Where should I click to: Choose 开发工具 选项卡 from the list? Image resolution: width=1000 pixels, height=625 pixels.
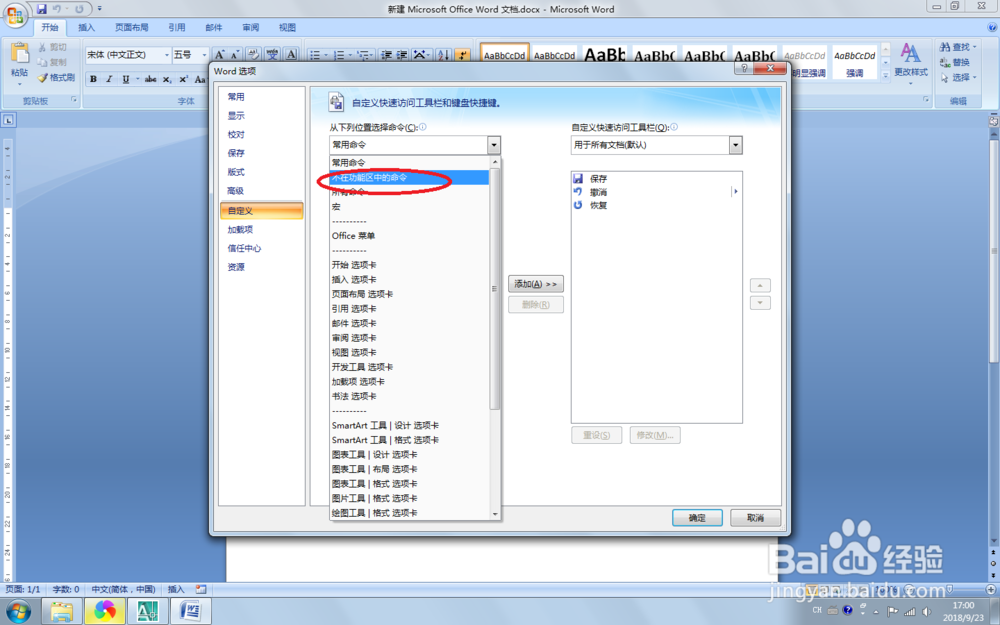pyautogui.click(x=409, y=367)
